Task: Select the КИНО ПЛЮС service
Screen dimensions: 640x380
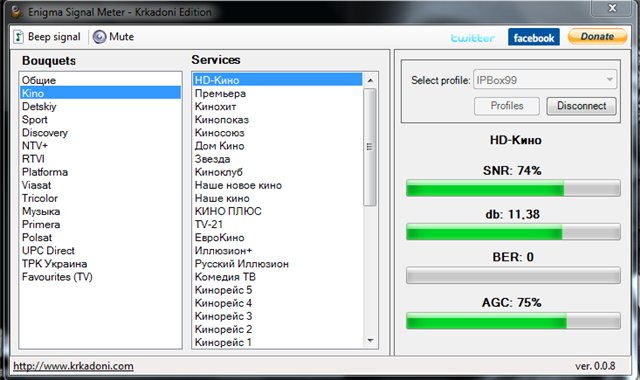Action: [x=278, y=211]
